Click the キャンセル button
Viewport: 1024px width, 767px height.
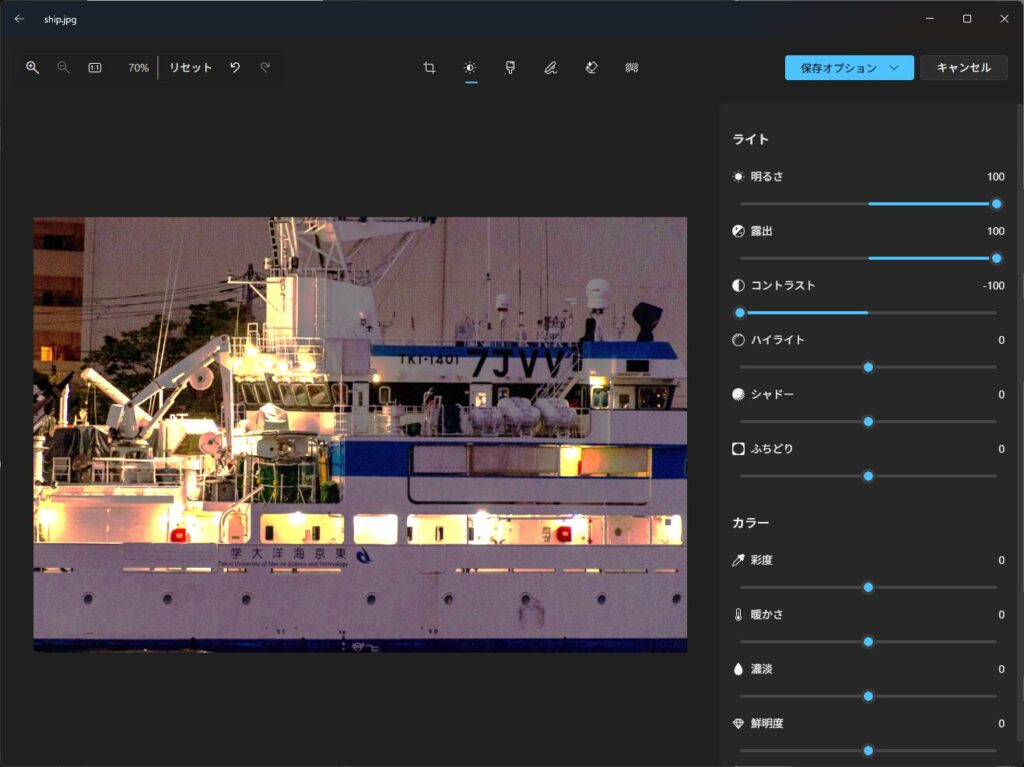963,67
